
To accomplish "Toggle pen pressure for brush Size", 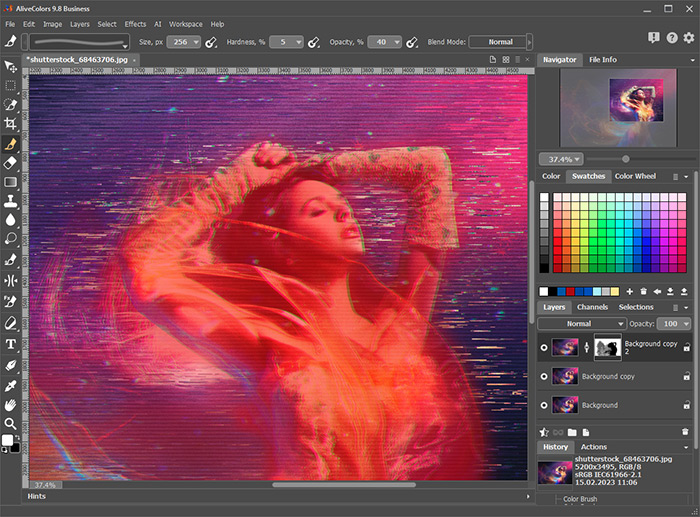I will 211,42.
